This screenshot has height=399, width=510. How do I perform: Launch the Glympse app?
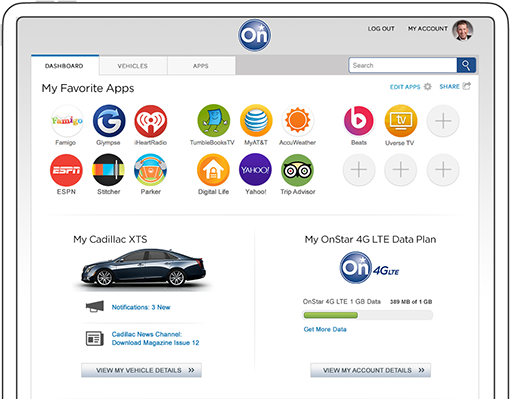109,121
